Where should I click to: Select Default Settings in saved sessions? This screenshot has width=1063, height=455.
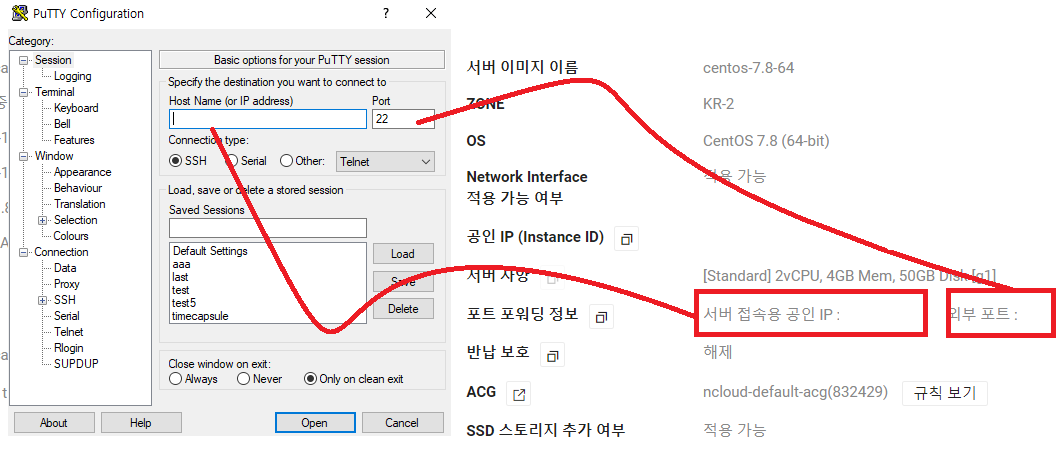coord(210,252)
